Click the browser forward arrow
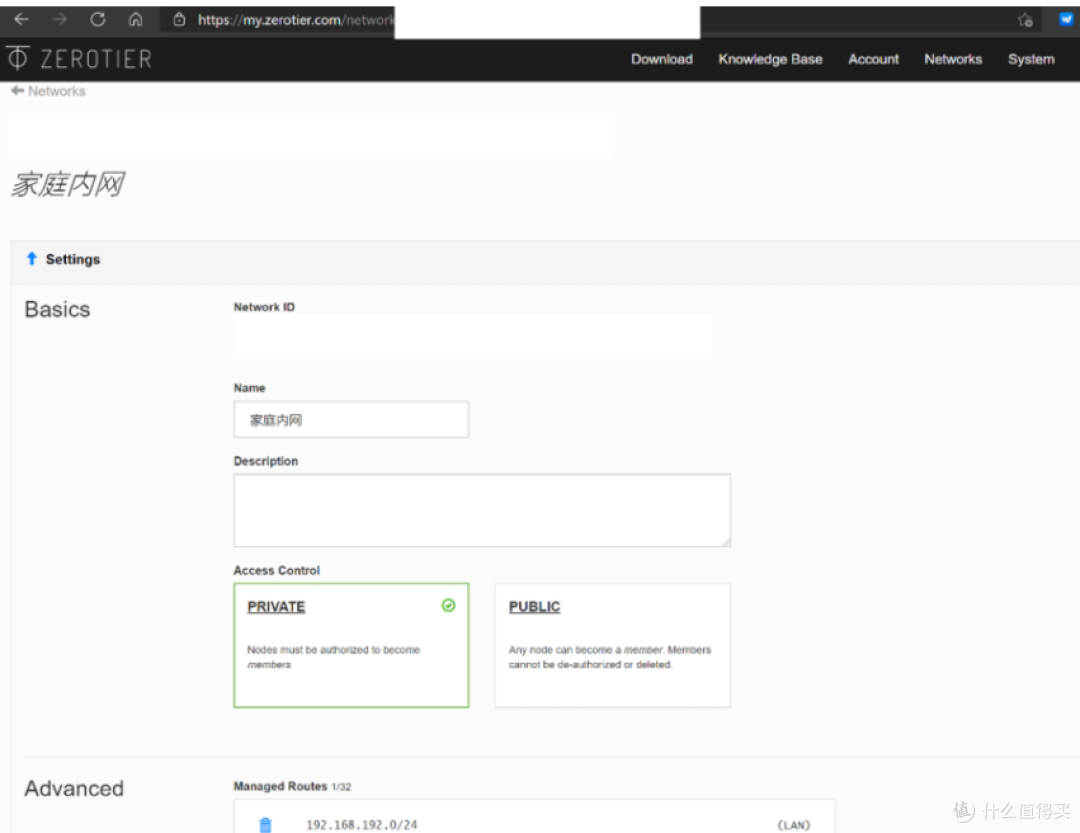 pos(60,19)
